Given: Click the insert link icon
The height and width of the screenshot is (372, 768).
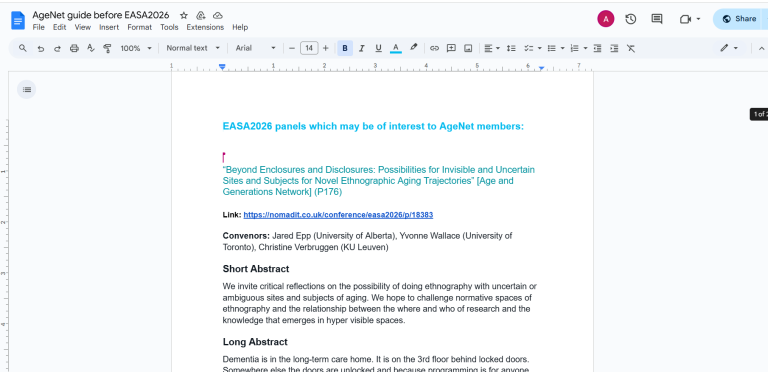Looking at the screenshot, I should pyautogui.click(x=434, y=48).
